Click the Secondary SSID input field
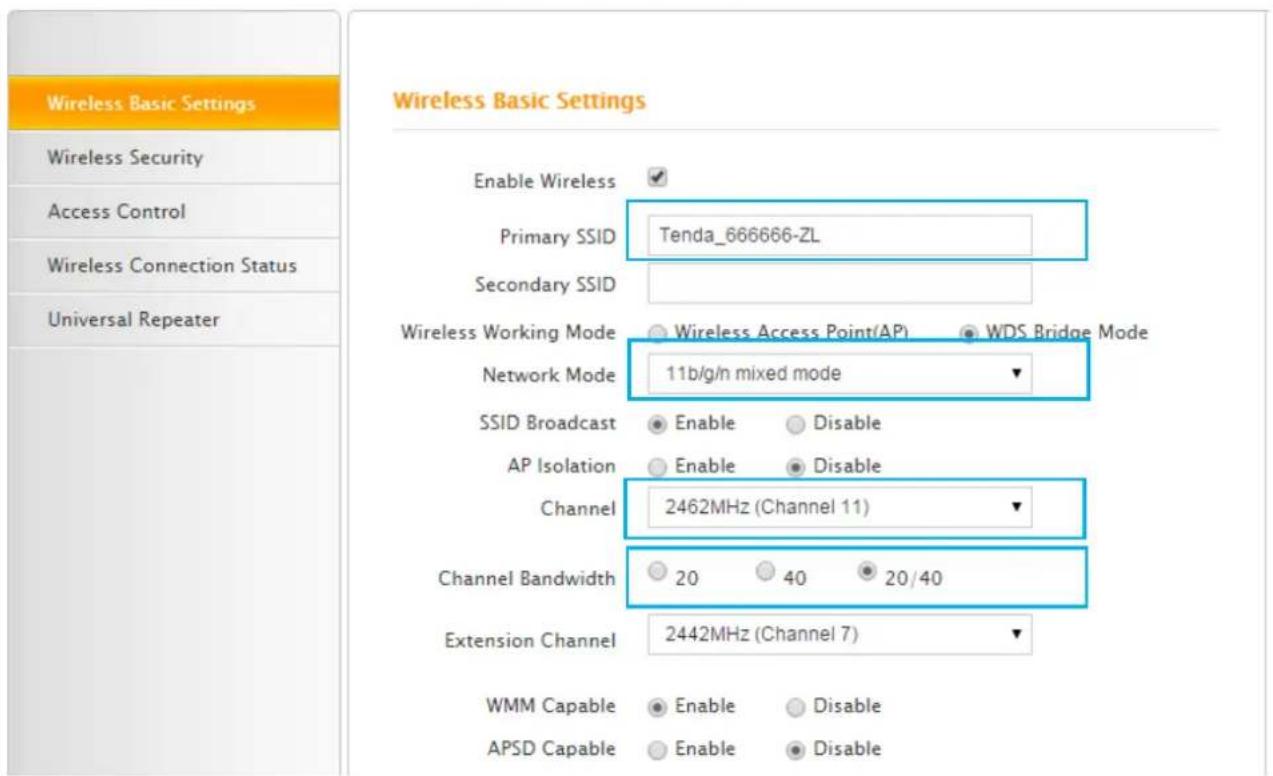This screenshot has height=776, width=1273. coord(839,283)
